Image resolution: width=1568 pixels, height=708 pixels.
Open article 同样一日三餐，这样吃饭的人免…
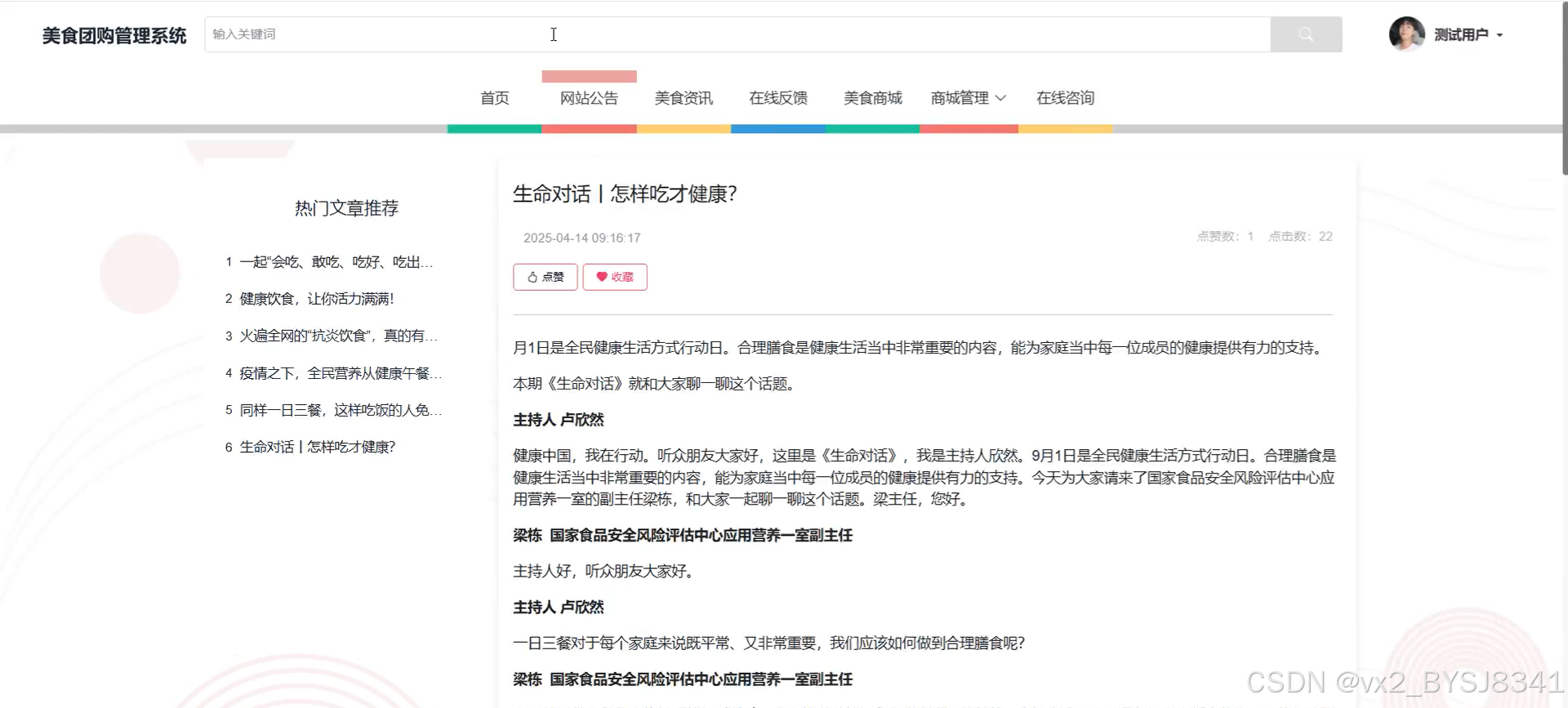340,410
